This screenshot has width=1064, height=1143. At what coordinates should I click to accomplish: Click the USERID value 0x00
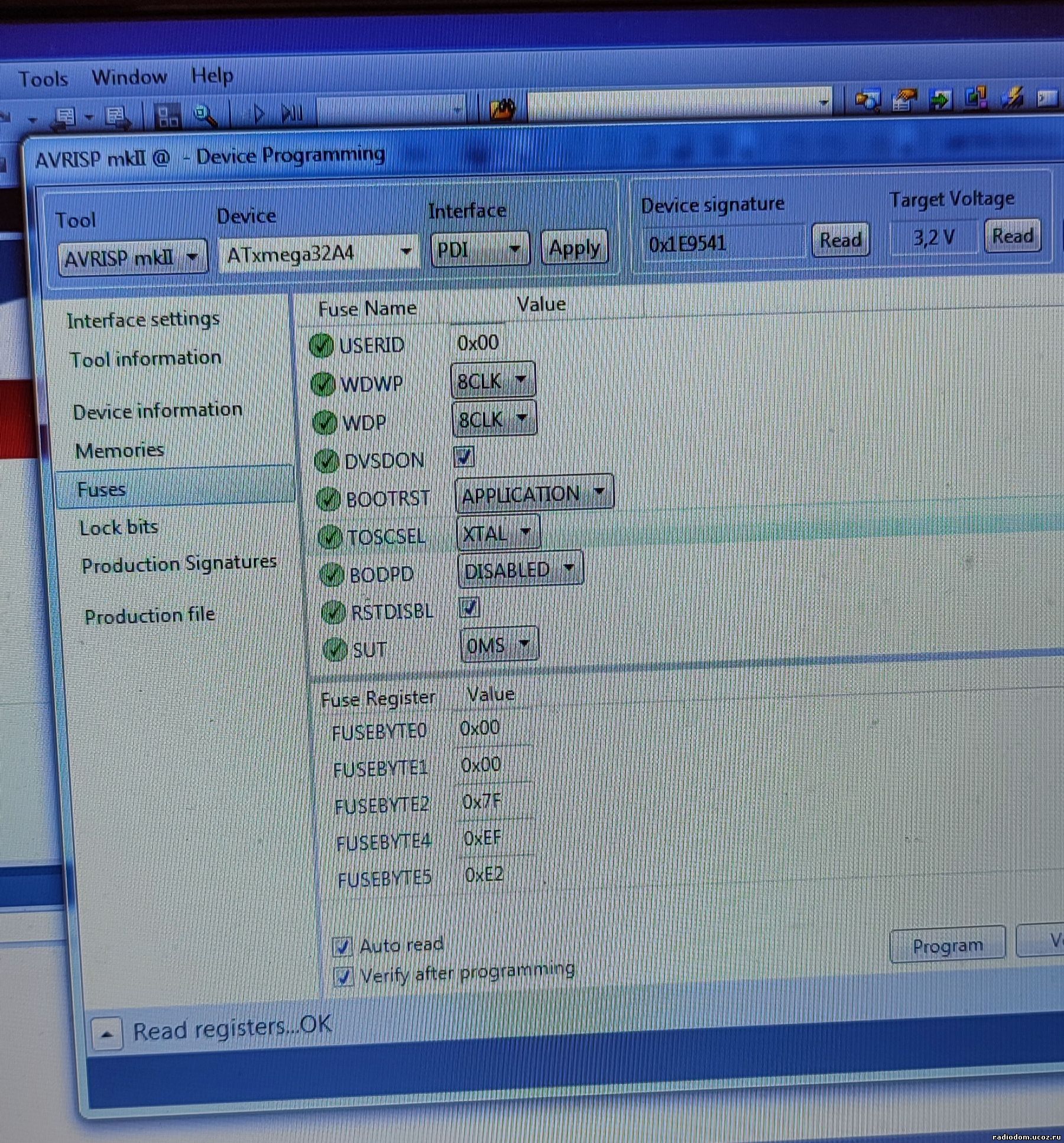point(478,342)
